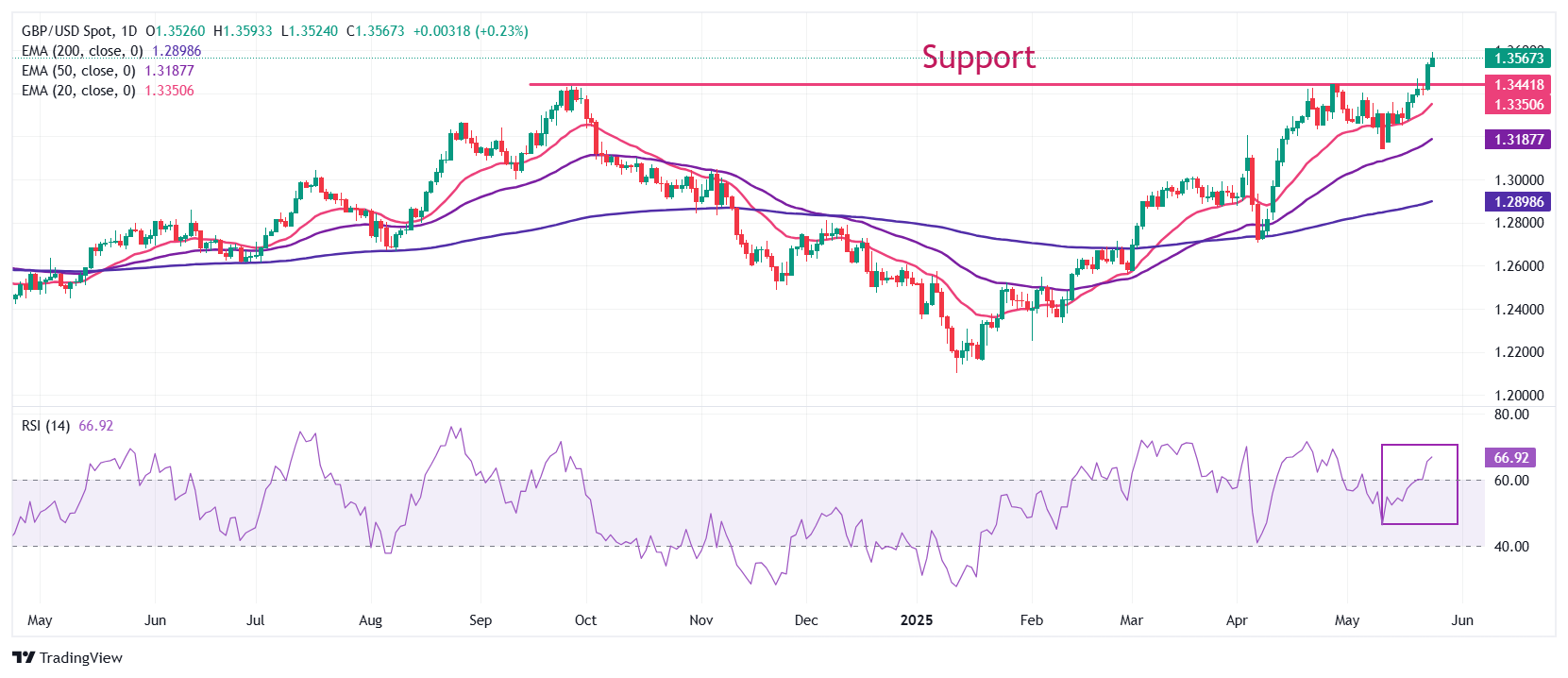Select the 1.20000 price axis label

[x=1518, y=396]
